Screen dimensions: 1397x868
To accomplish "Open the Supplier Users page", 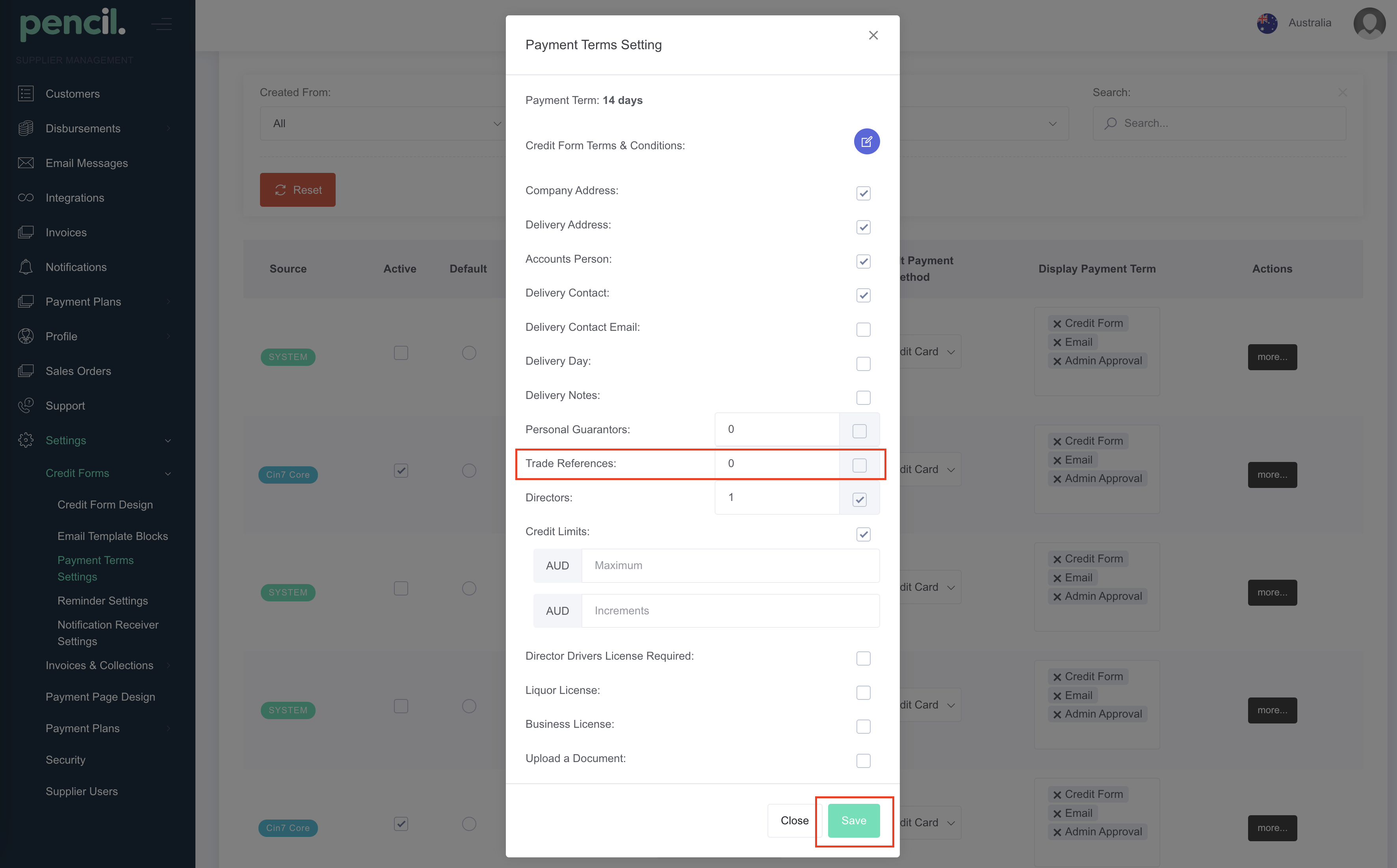I will pyautogui.click(x=82, y=791).
